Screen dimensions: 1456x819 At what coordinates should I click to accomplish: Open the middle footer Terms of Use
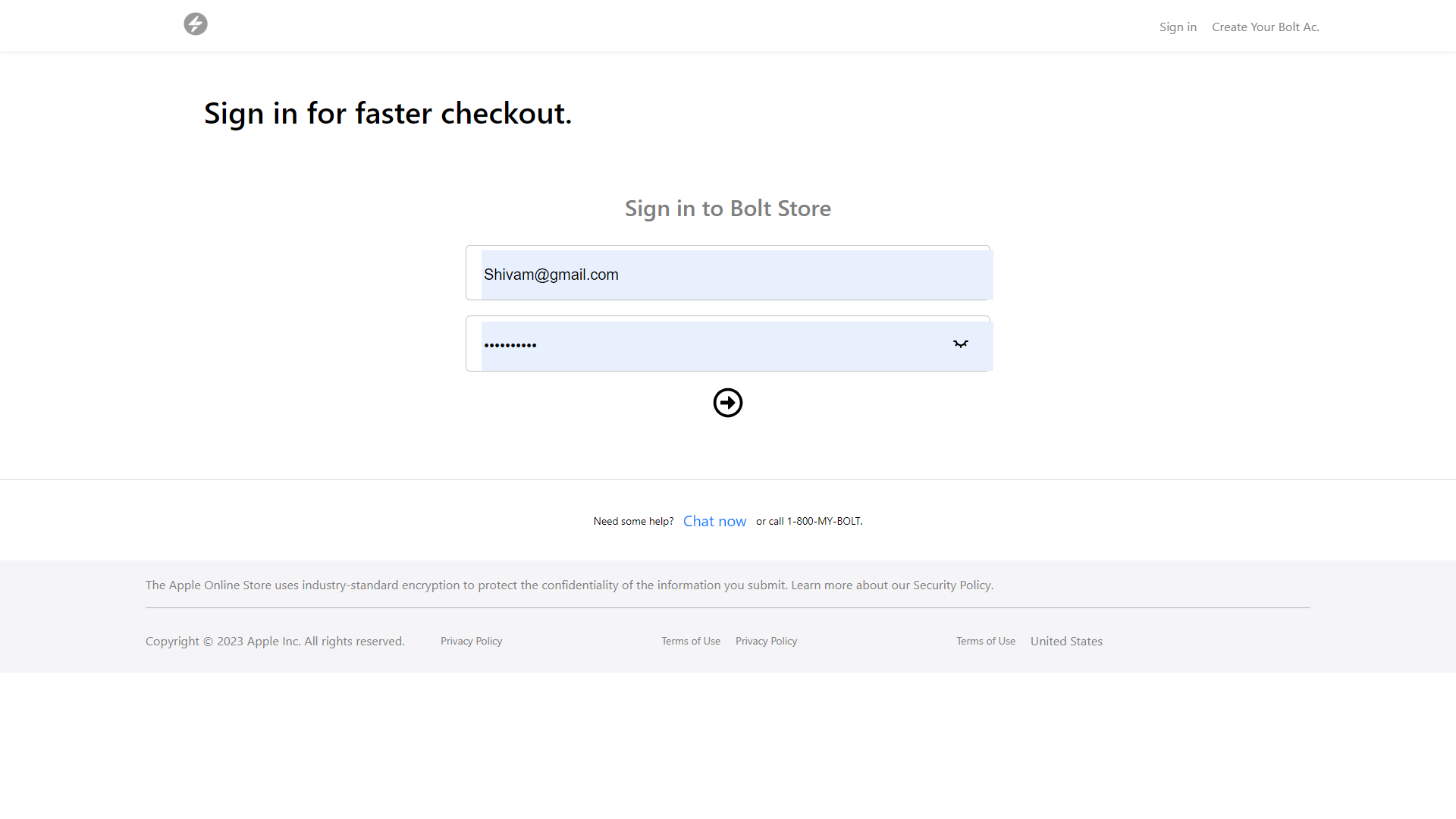click(x=690, y=642)
